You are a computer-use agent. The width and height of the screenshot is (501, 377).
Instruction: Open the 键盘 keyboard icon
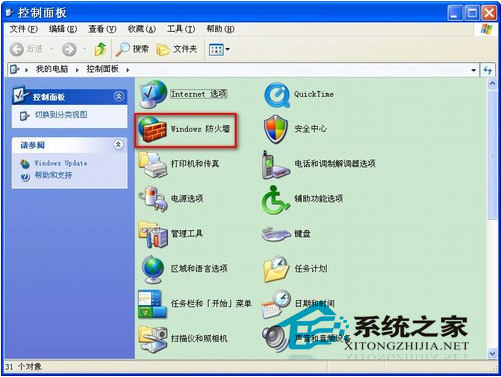tap(276, 234)
